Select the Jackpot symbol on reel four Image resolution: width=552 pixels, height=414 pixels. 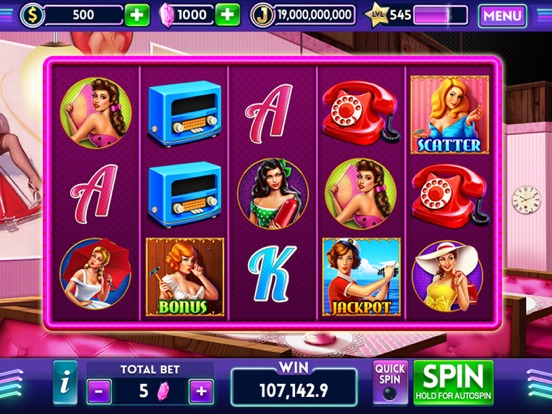tap(361, 277)
